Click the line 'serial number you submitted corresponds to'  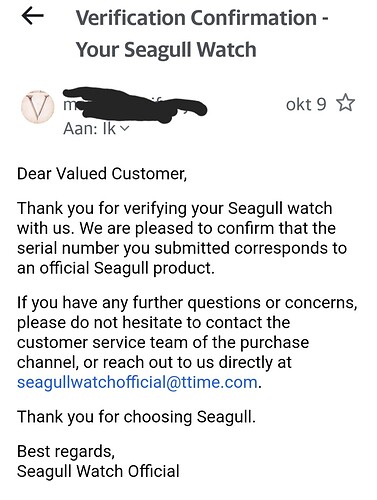point(182,248)
